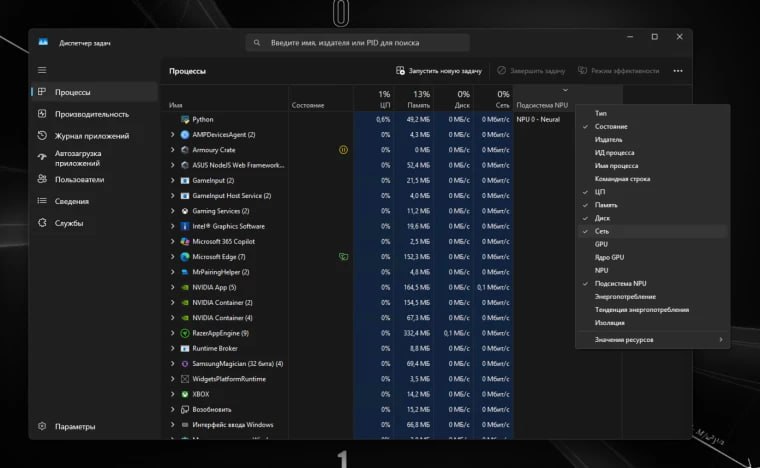Expand the Armoury Crate process group
Image resolution: width=760 pixels, height=468 pixels.
(173, 150)
